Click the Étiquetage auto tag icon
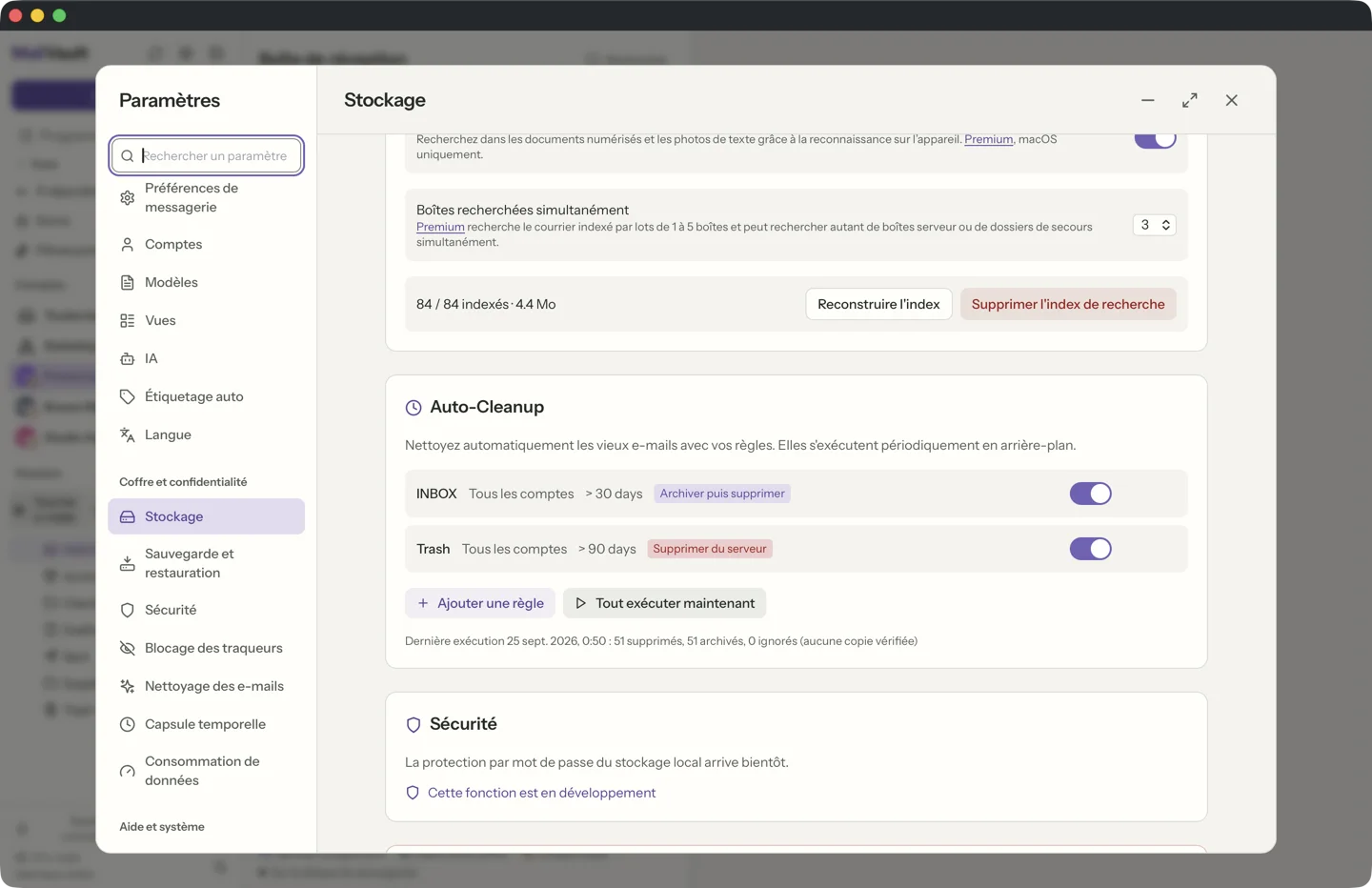The image size is (1372, 888). click(x=128, y=396)
